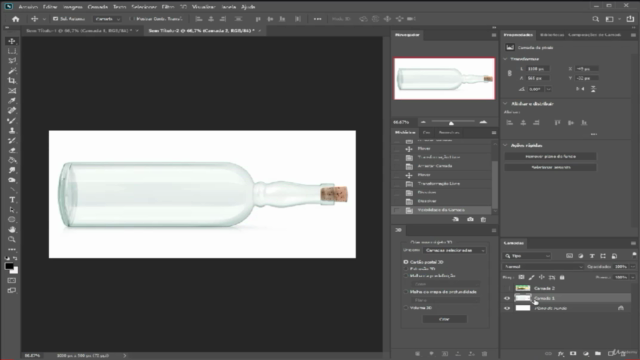
Task: Delete current history state trash icon
Action: 483,220
